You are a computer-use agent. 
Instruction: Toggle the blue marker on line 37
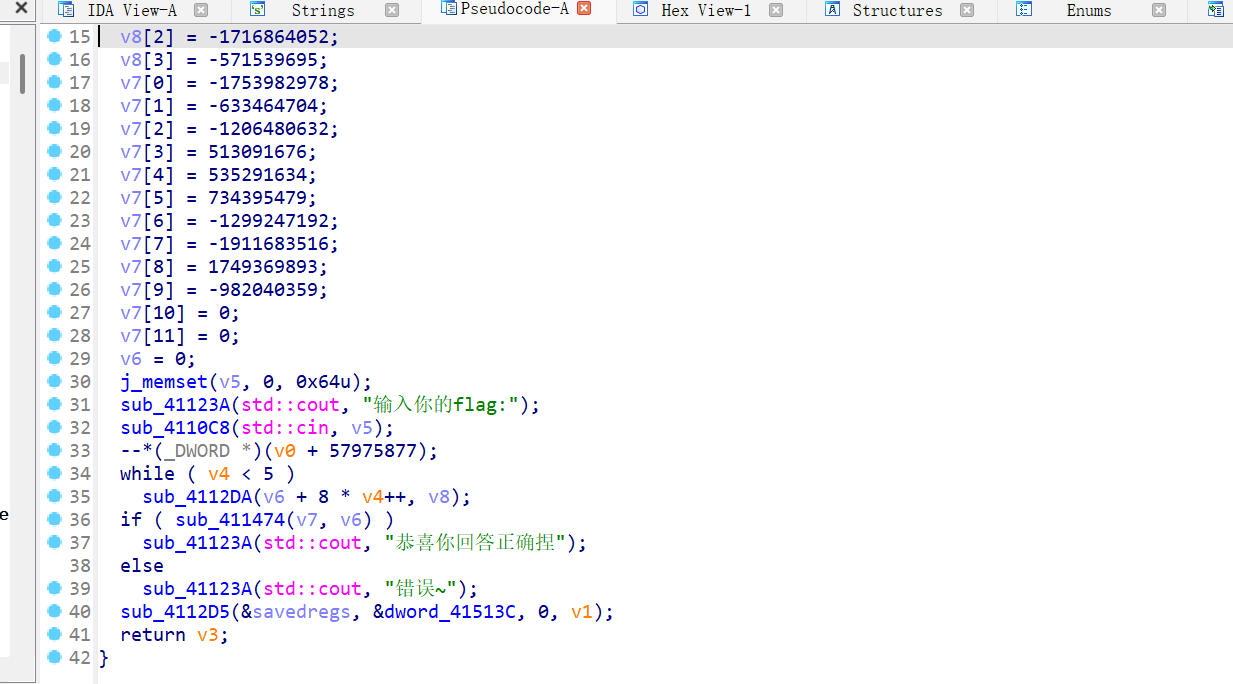54,542
